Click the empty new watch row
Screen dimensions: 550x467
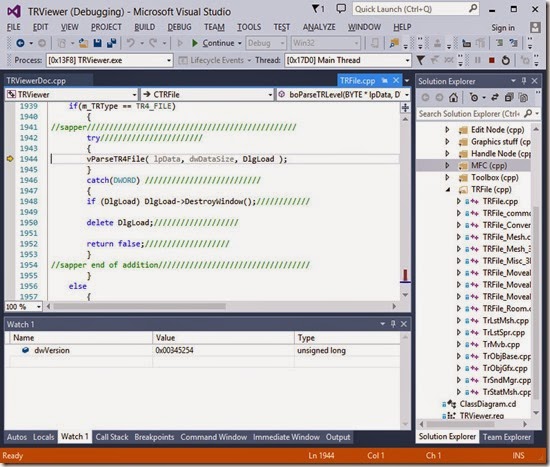pyautogui.click(x=205, y=362)
